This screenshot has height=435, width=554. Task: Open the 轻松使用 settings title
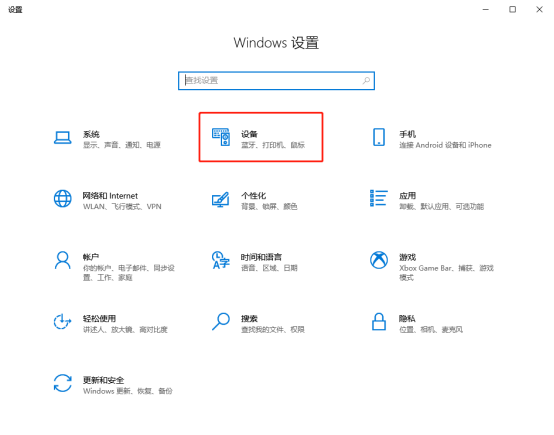[x=99, y=318]
